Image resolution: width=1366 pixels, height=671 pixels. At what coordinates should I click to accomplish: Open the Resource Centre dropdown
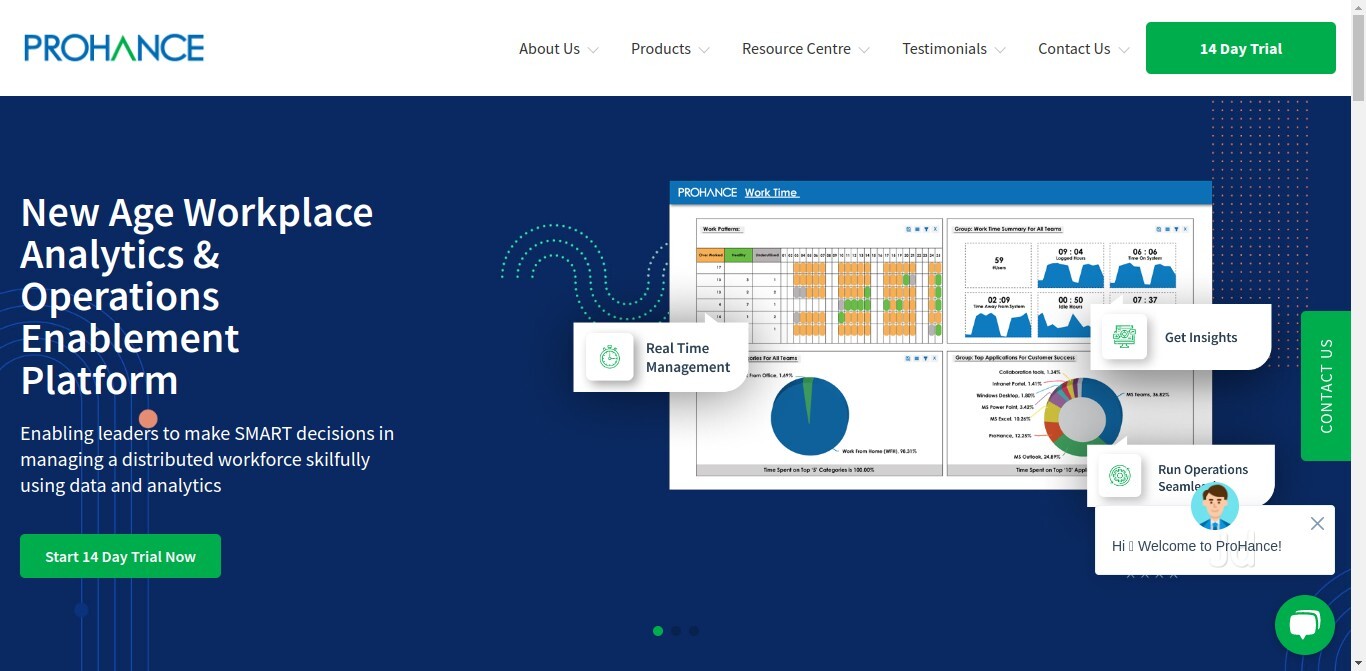point(805,49)
